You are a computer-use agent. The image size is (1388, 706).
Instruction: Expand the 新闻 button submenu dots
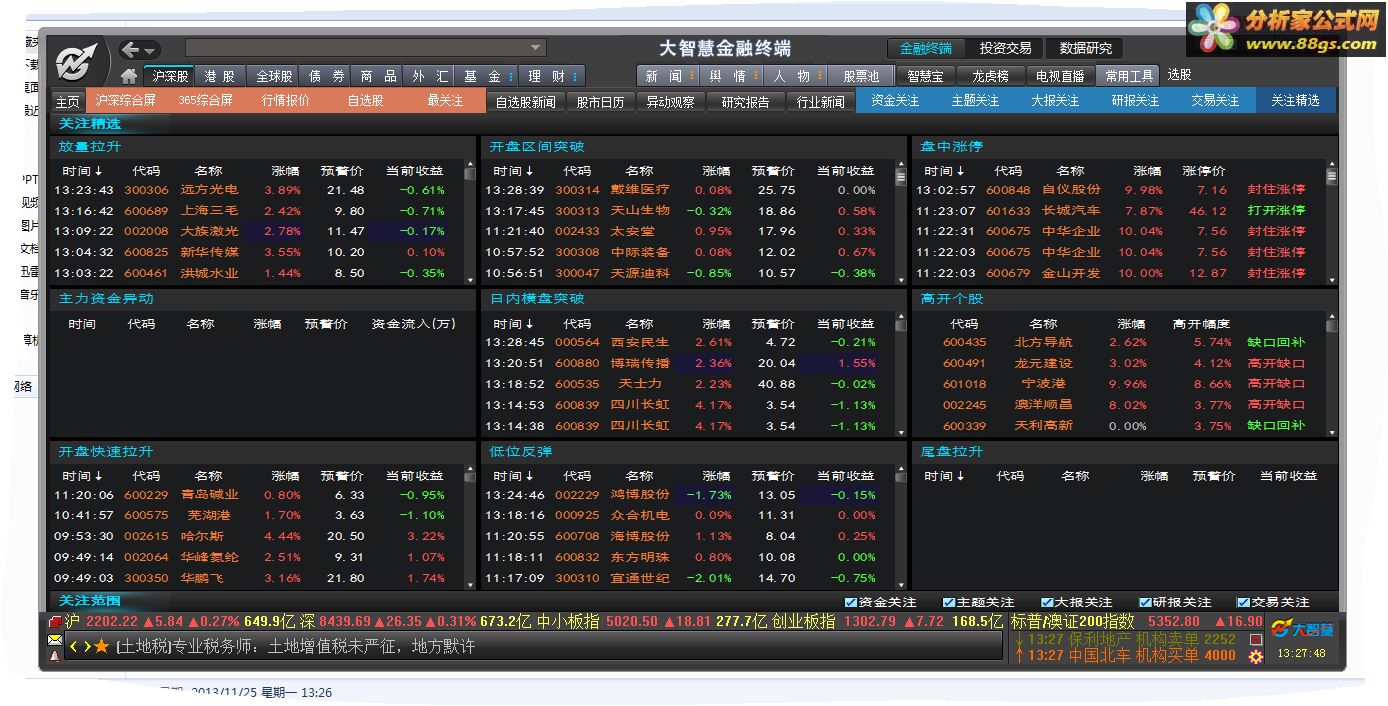point(692,76)
